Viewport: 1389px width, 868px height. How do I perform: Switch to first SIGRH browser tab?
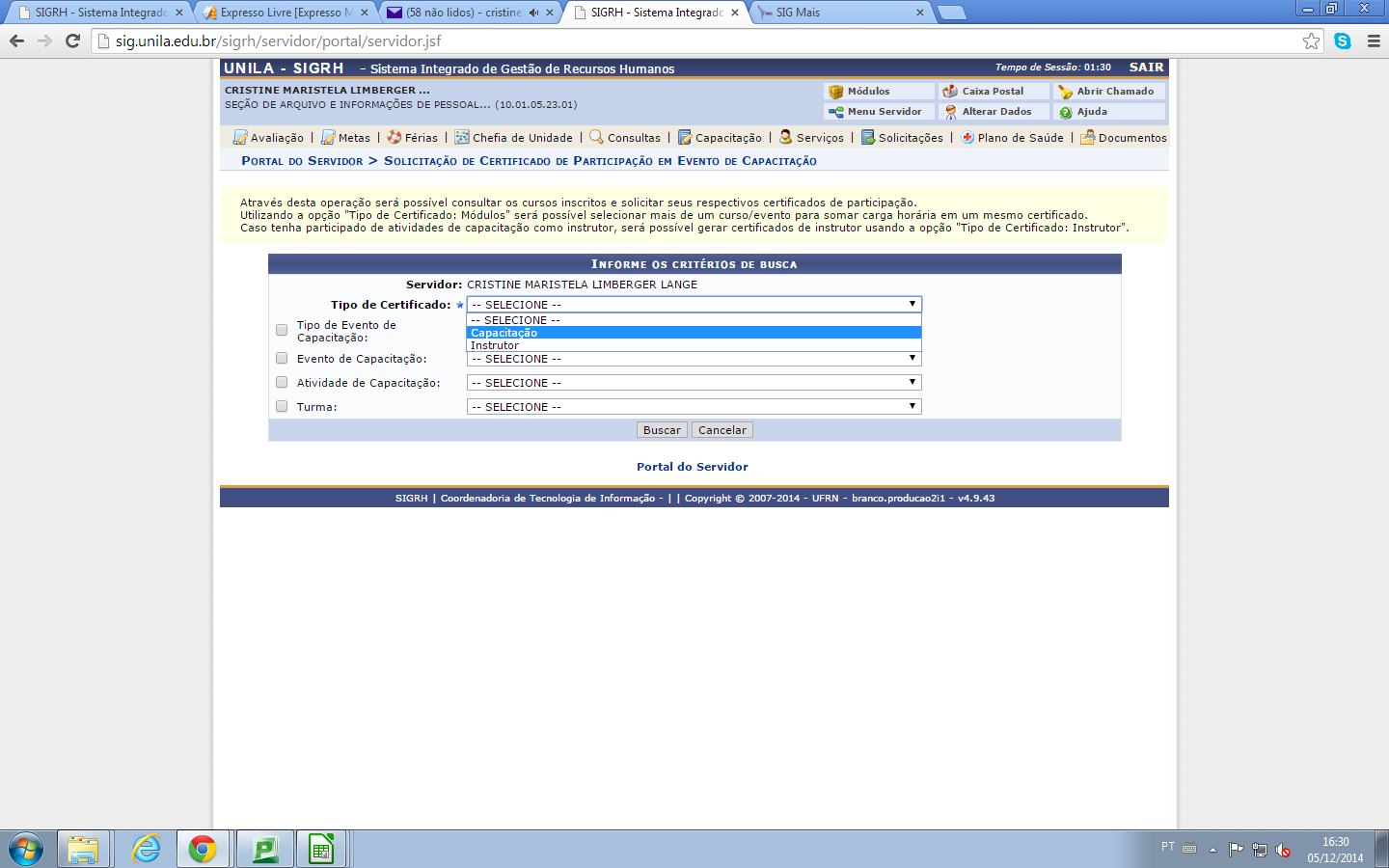(100, 13)
